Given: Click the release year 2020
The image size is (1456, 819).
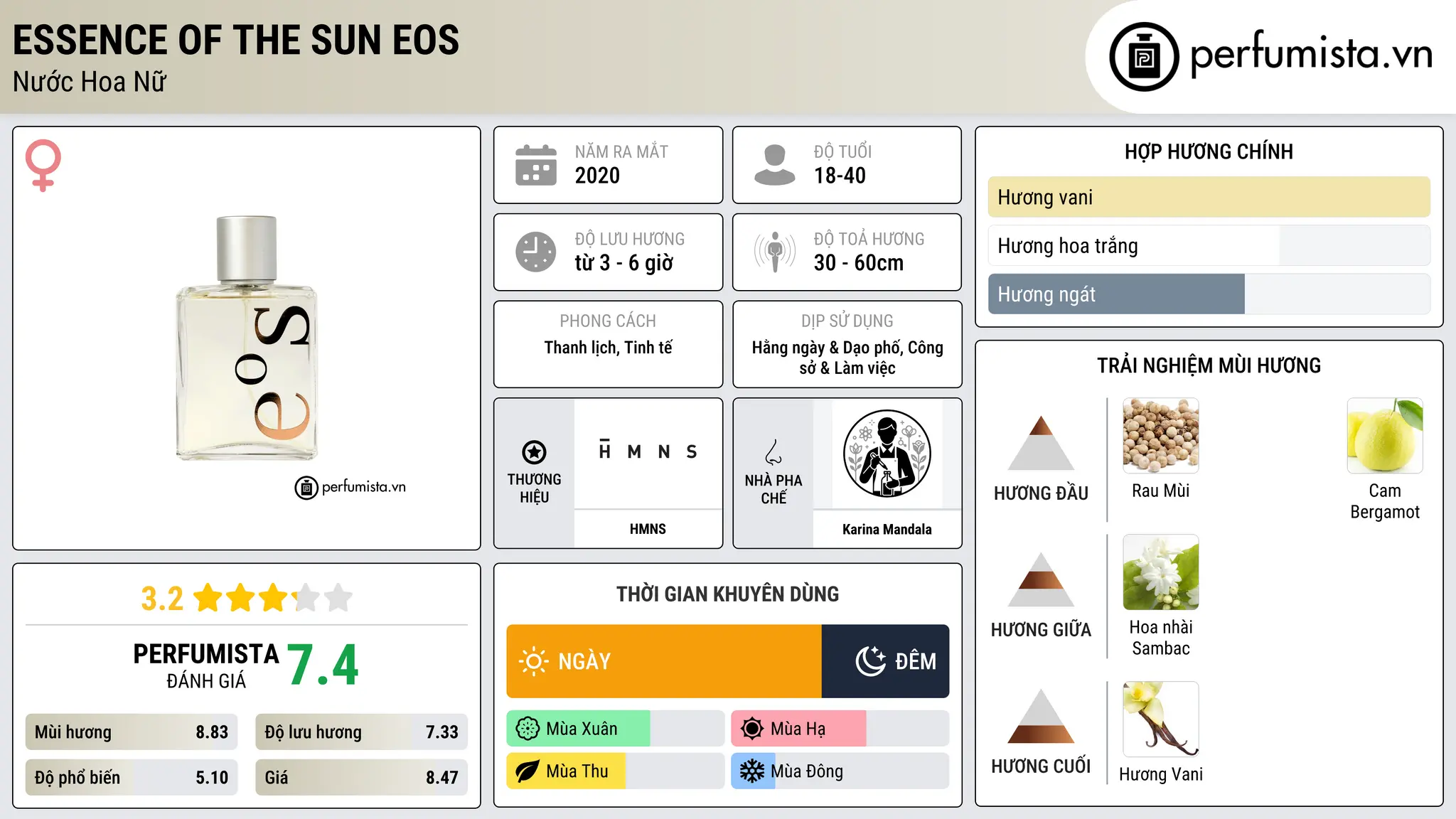Looking at the screenshot, I should click(597, 176).
